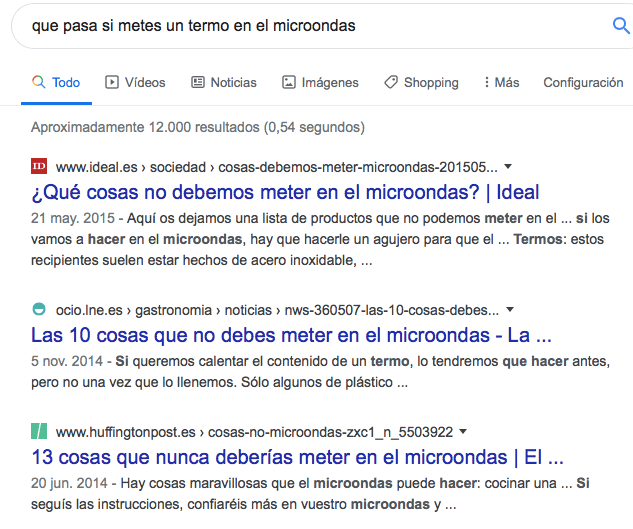Expand the dropdown arrow beside ideal.es URL
The width and height of the screenshot is (633, 529).
pyautogui.click(x=508, y=166)
